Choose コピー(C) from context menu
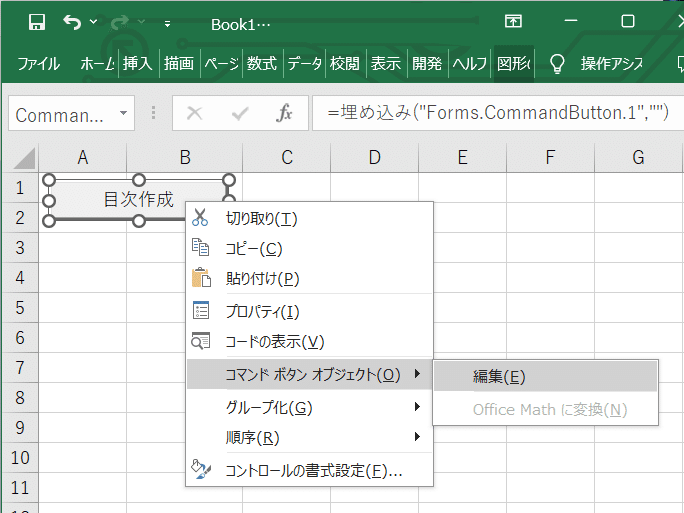 310,249
